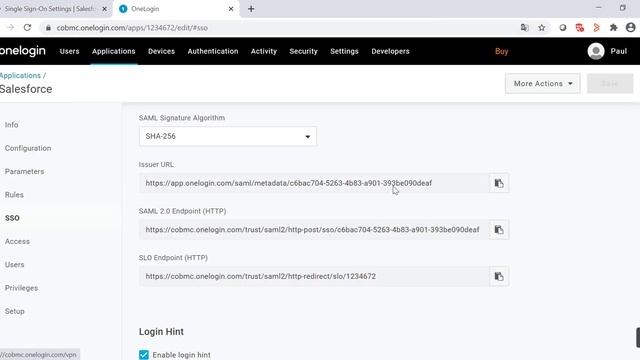Open the Activity menu

tap(264, 51)
